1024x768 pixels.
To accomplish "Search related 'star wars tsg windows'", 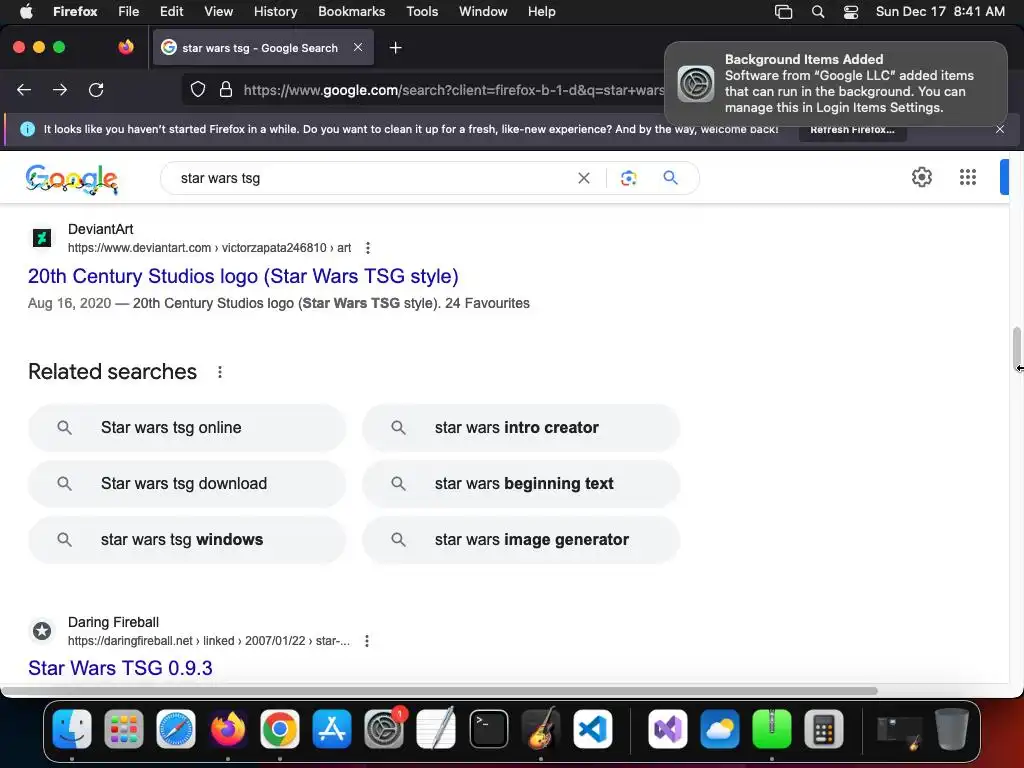I will pos(187,540).
